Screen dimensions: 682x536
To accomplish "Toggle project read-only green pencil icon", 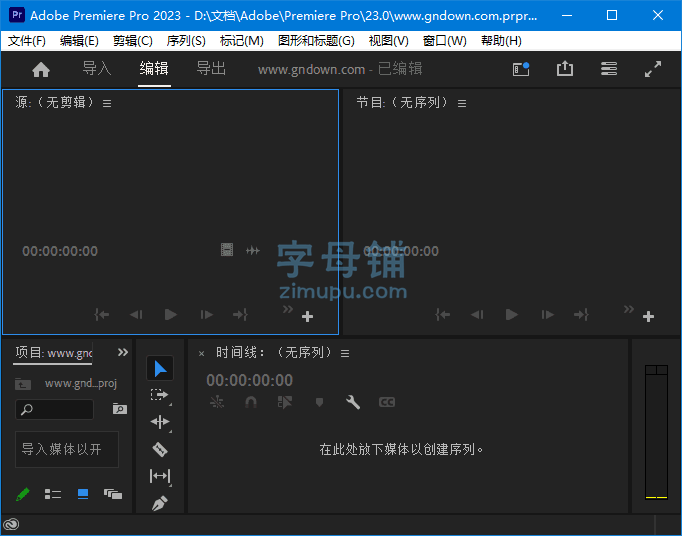I will pos(23,494).
